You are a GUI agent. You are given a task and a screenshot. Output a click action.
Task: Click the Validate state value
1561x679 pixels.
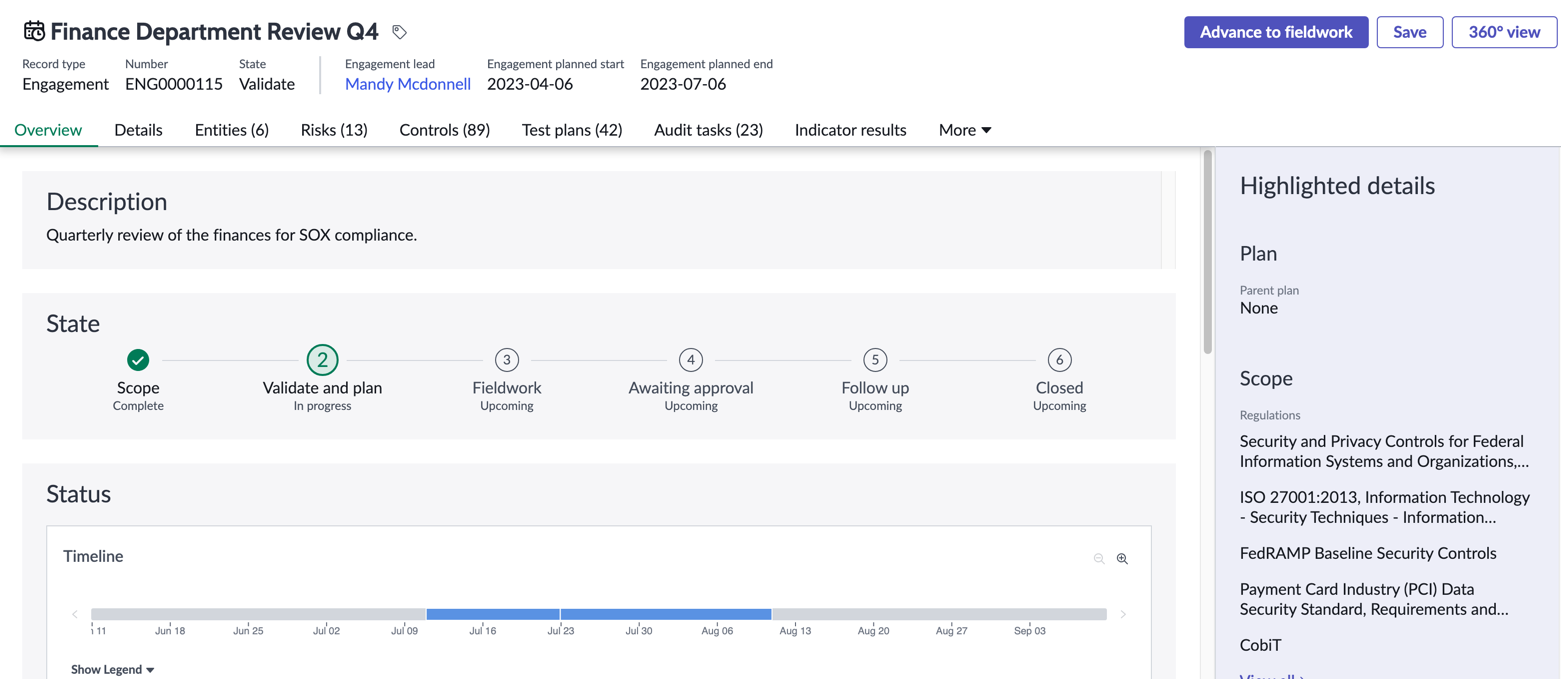point(267,84)
